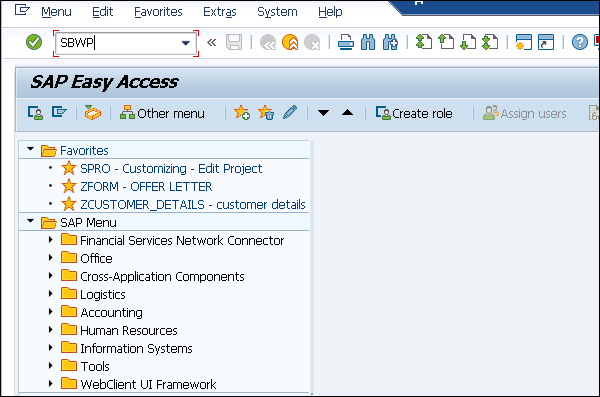This screenshot has width=600, height=397.
Task: Click the blue Help question mark icon
Action: point(580,42)
